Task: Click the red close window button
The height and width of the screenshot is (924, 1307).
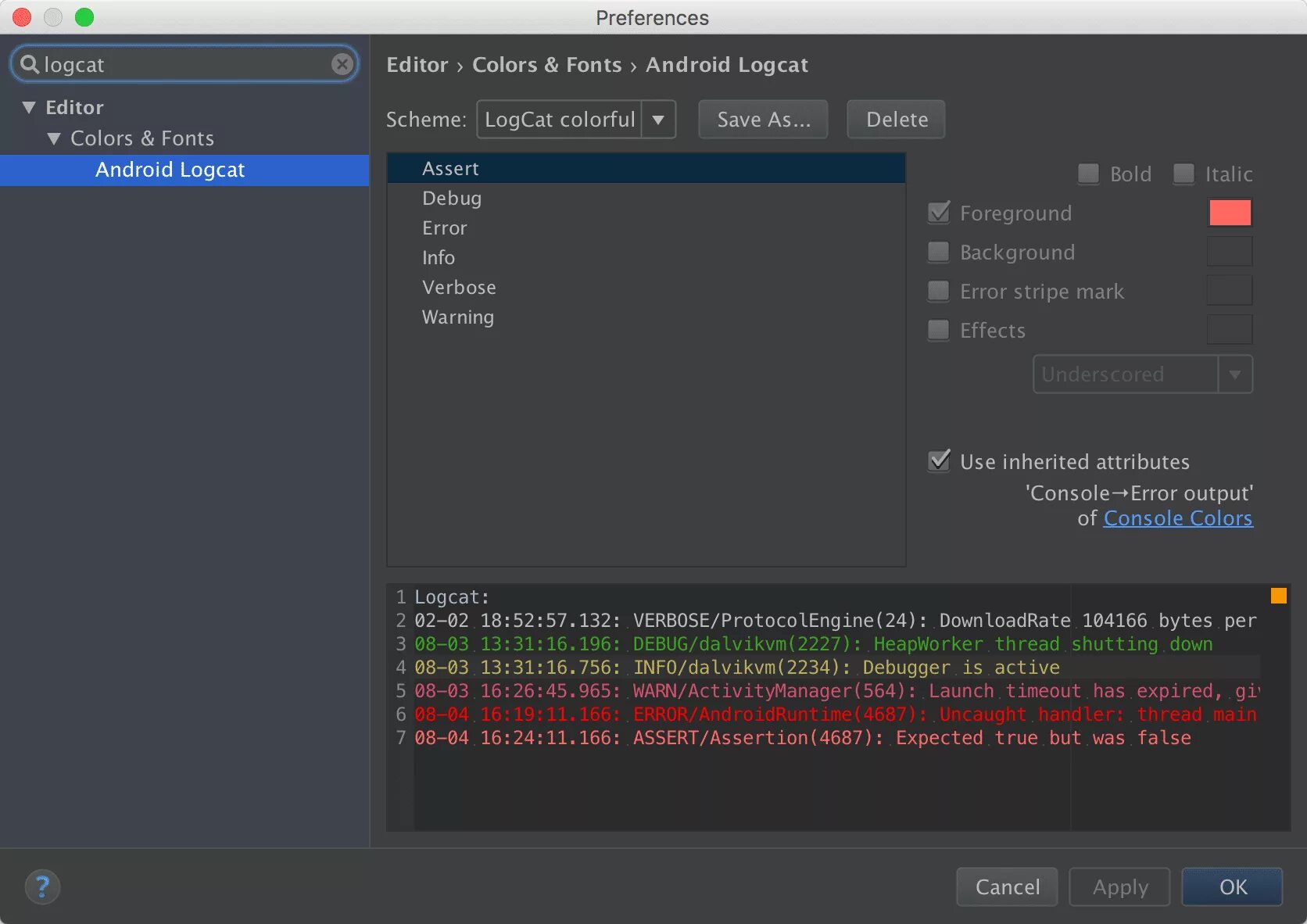Action: 22,17
